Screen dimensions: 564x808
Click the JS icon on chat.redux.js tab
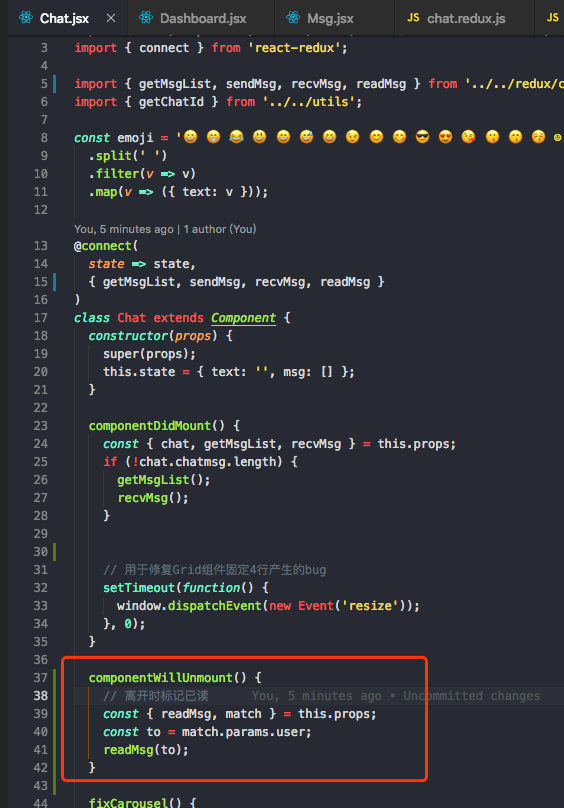click(x=413, y=18)
